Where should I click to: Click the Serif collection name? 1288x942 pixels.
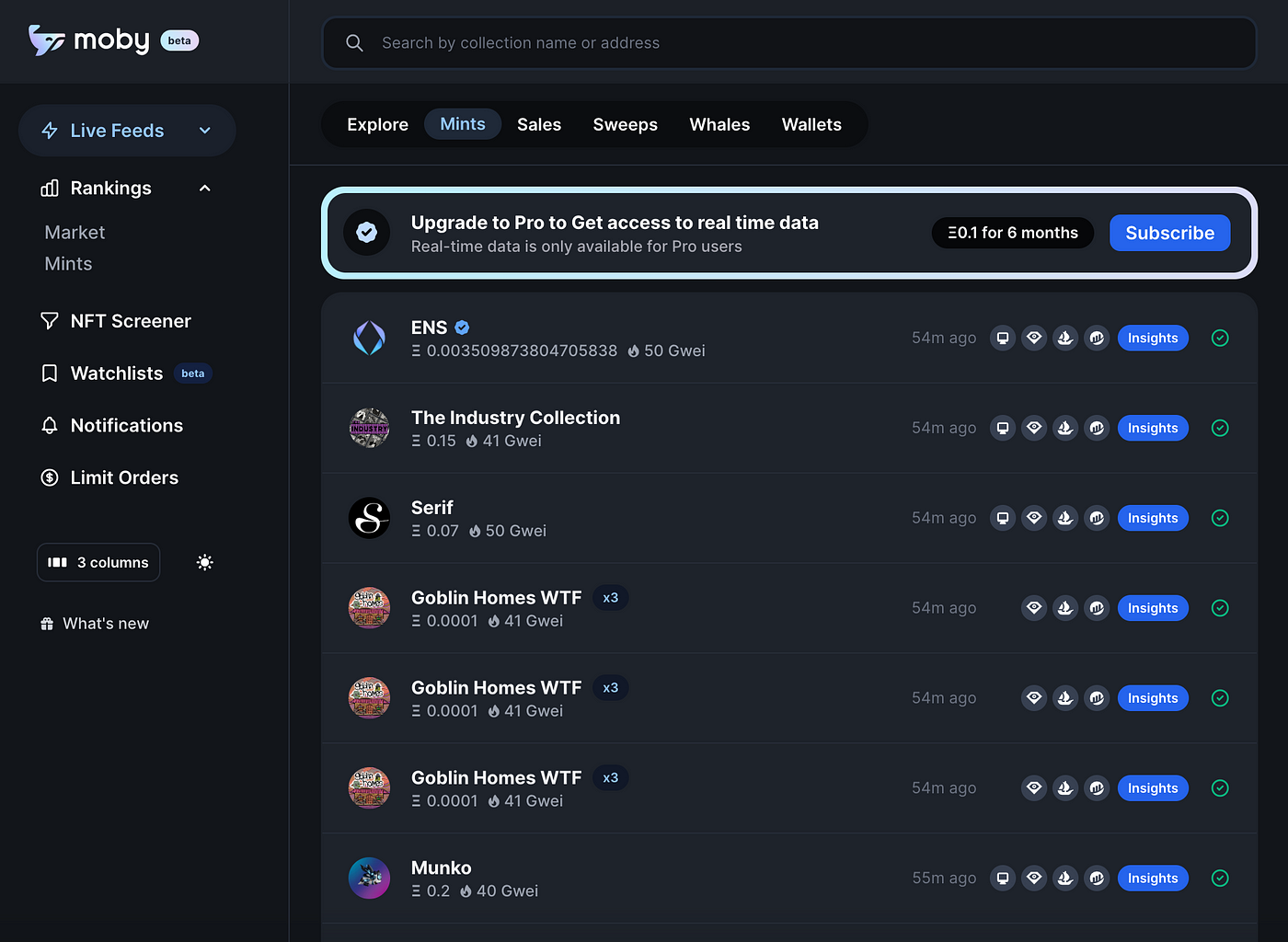432,508
